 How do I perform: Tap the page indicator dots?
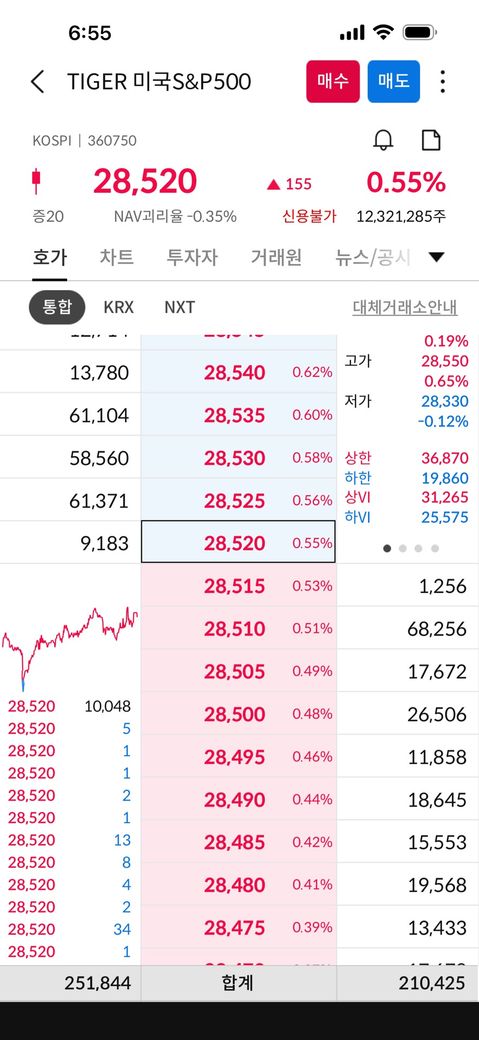411,549
